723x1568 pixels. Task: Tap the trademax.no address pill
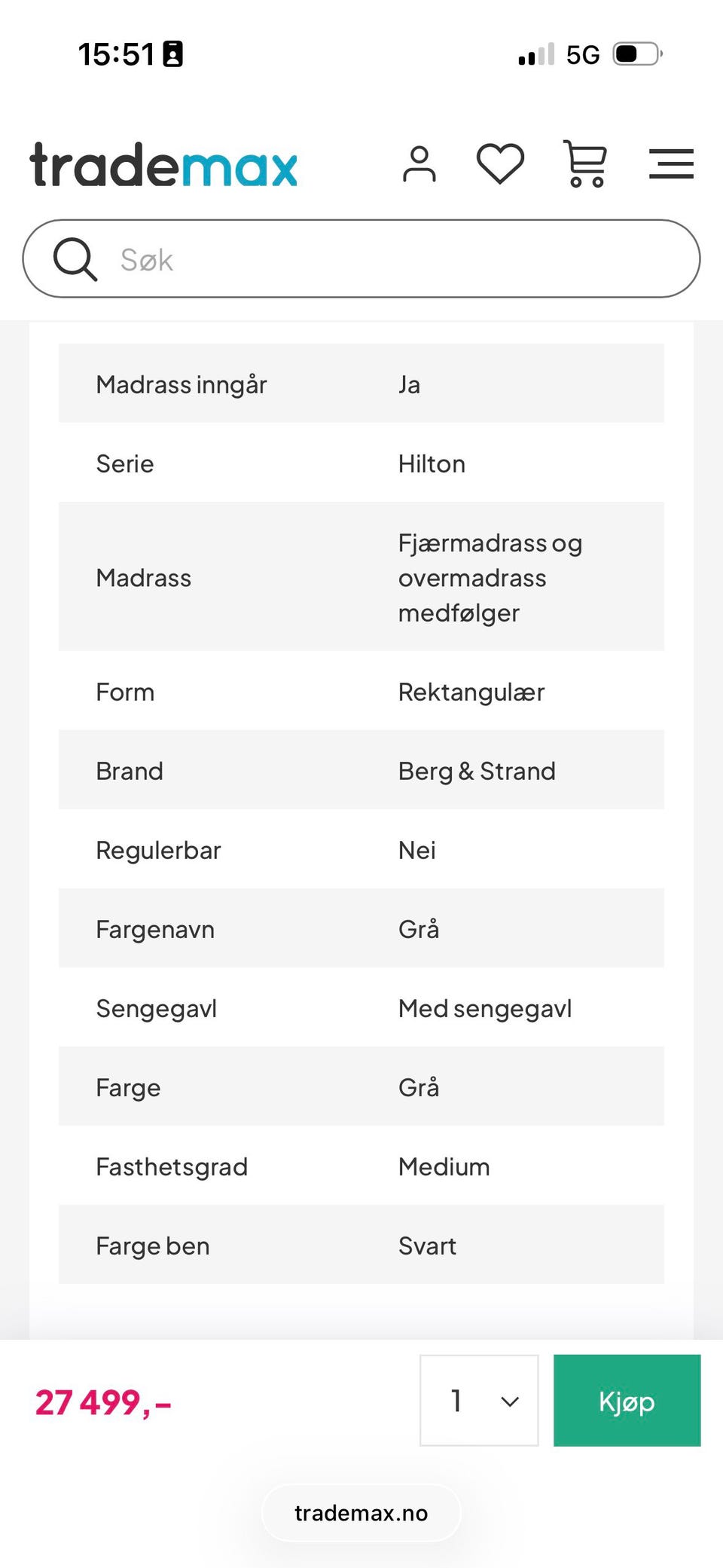click(x=361, y=1513)
